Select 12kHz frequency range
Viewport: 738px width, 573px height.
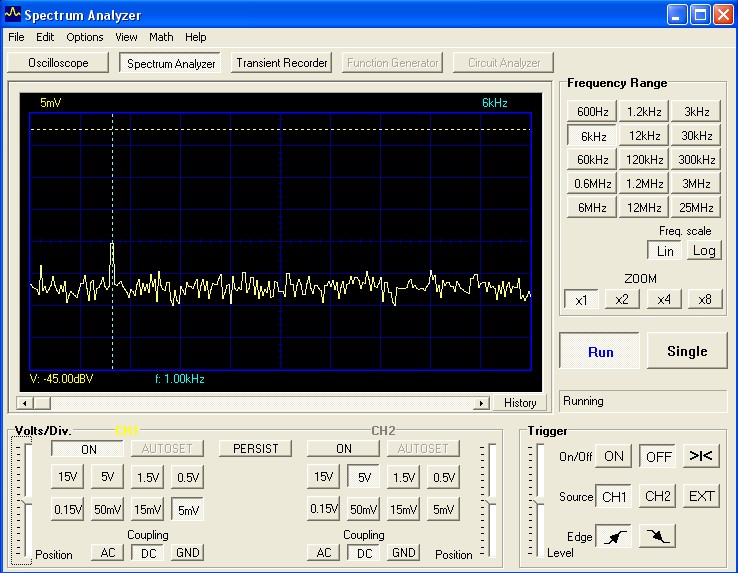click(x=644, y=136)
